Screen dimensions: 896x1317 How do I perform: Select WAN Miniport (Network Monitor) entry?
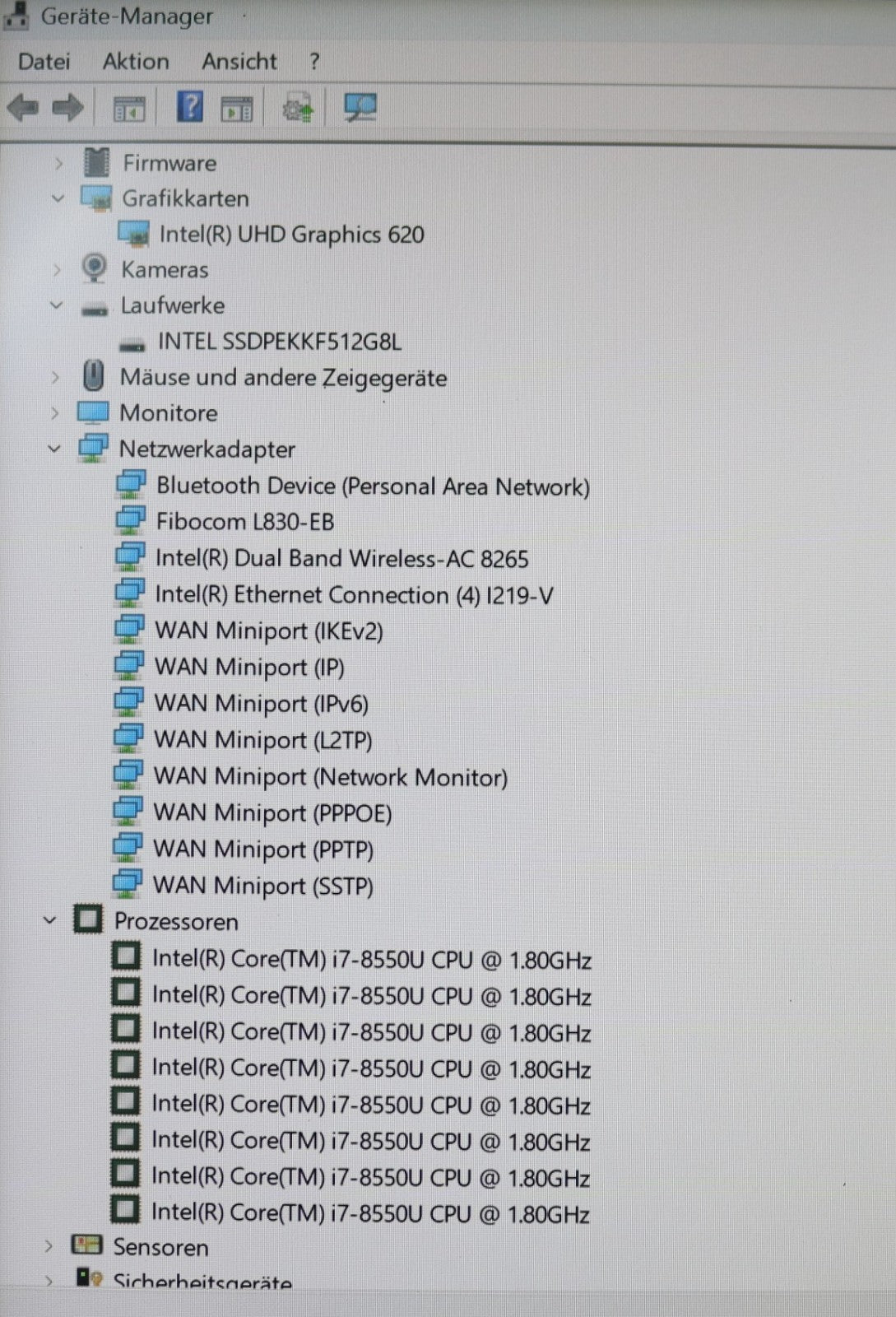coord(330,777)
